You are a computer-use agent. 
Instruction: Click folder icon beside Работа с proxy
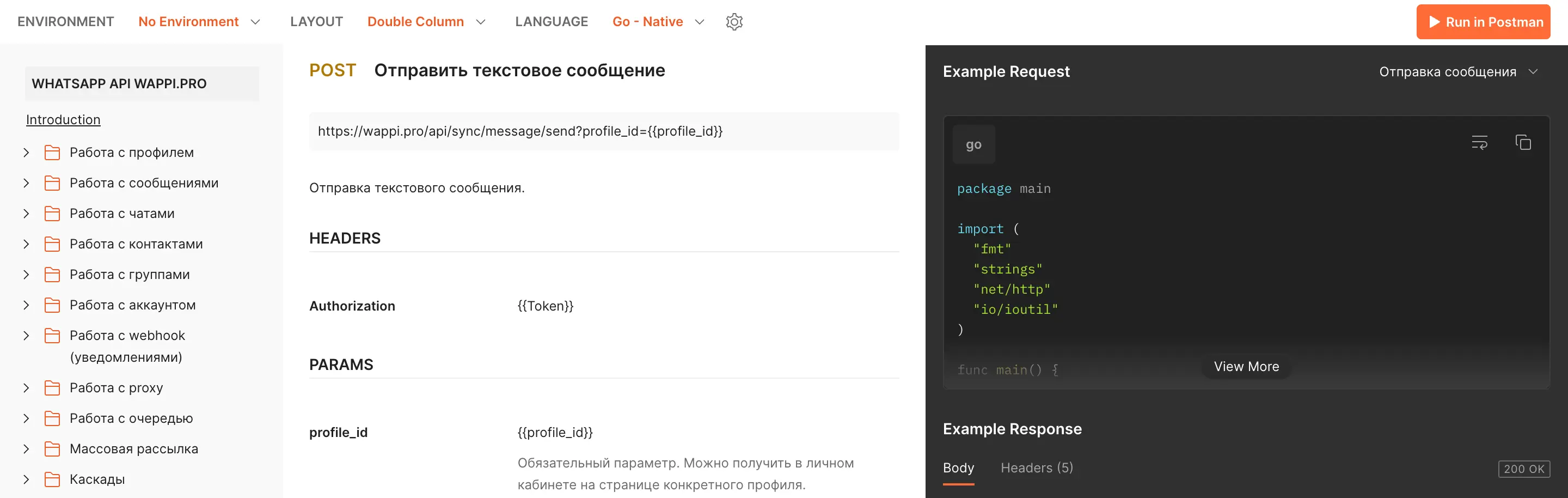click(52, 387)
